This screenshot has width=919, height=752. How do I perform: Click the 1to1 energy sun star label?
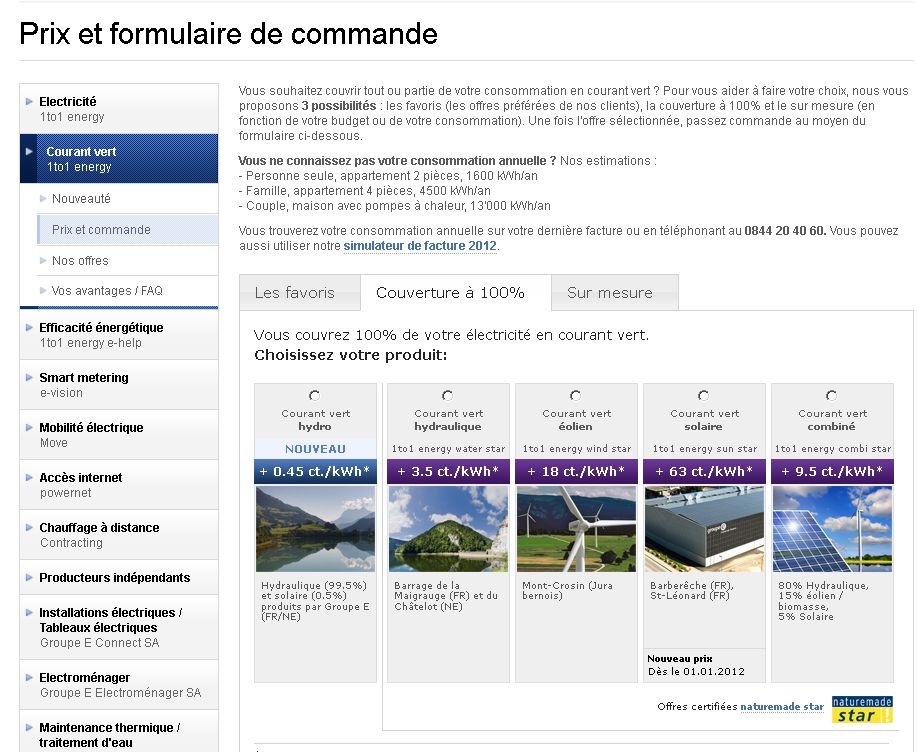pos(704,449)
